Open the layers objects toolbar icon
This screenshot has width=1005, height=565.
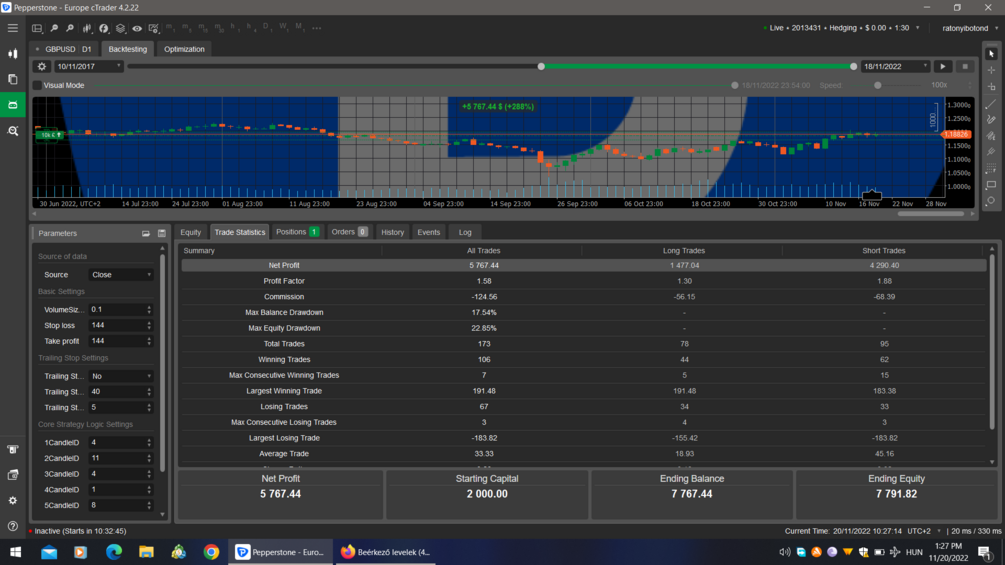pos(120,28)
